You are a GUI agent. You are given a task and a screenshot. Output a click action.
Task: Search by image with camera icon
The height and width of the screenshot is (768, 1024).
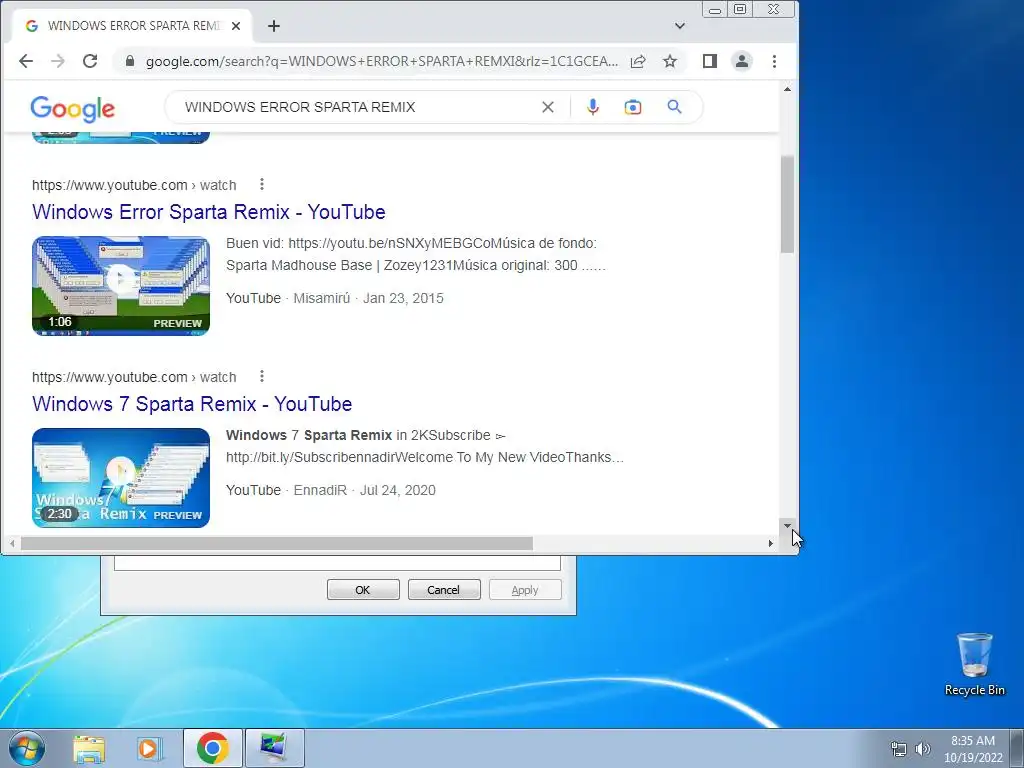(x=633, y=107)
